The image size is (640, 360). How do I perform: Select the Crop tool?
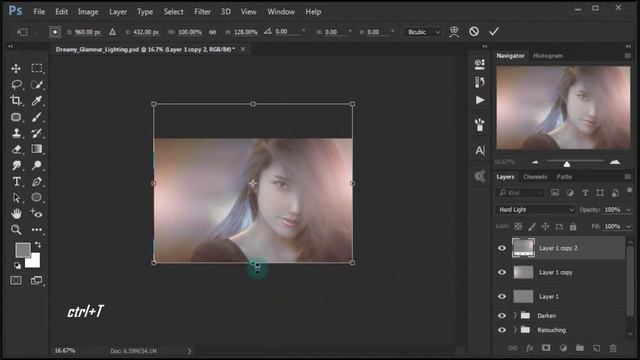click(16, 100)
